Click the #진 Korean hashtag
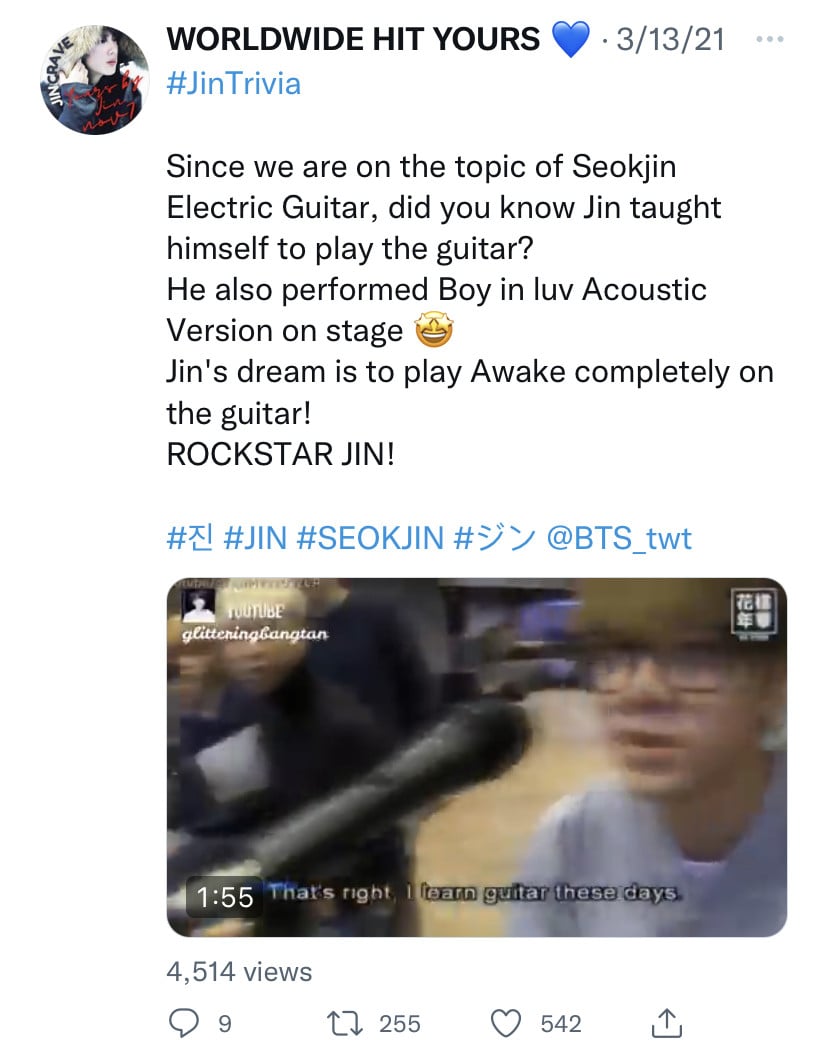 point(189,538)
